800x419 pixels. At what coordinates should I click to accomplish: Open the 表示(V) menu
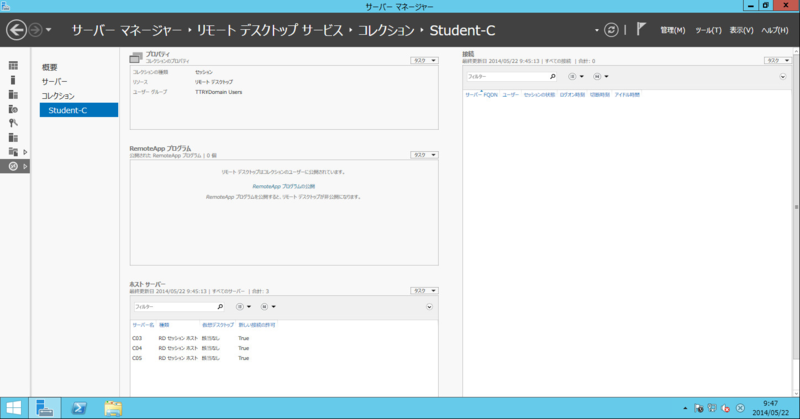741,31
